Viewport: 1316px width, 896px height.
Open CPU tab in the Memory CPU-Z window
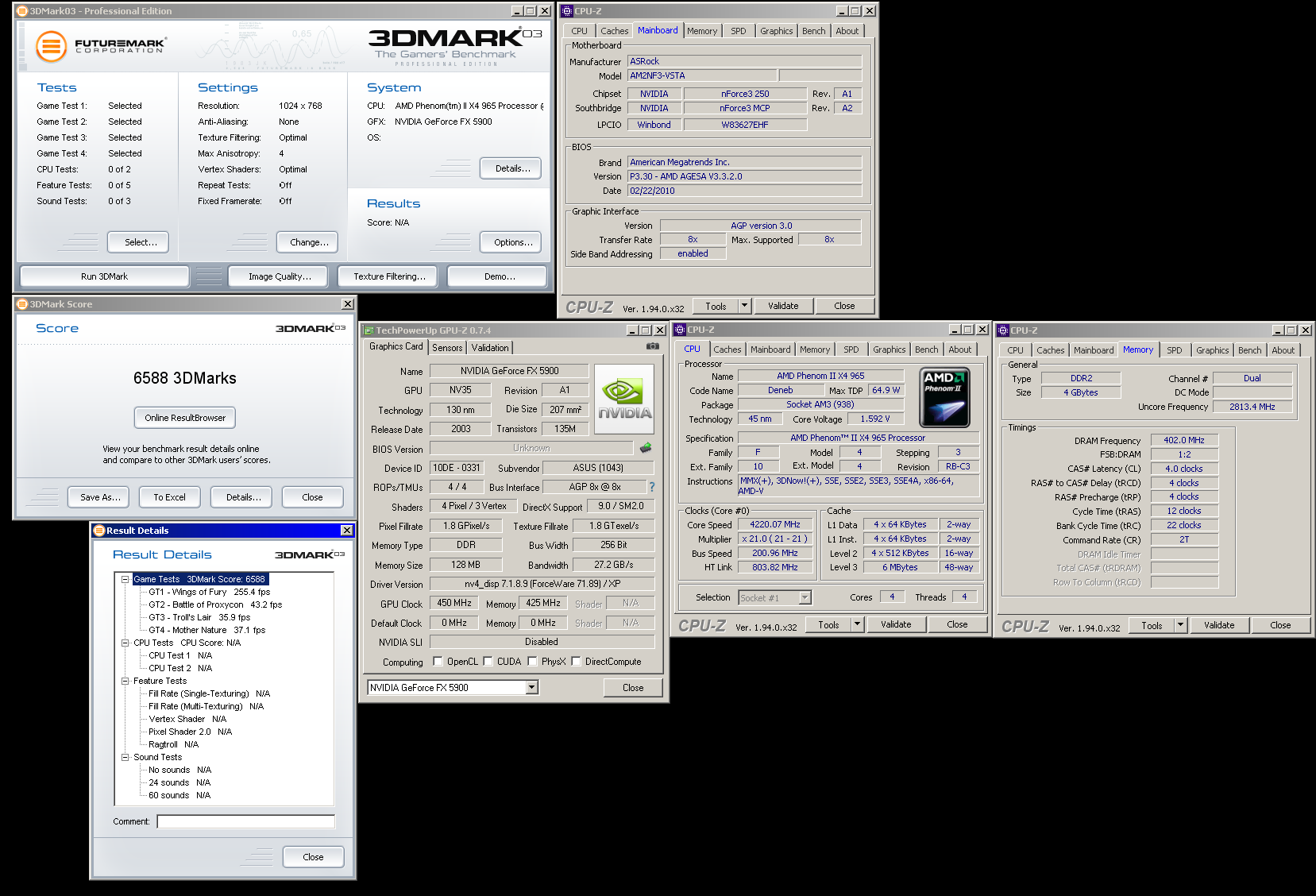click(1015, 350)
